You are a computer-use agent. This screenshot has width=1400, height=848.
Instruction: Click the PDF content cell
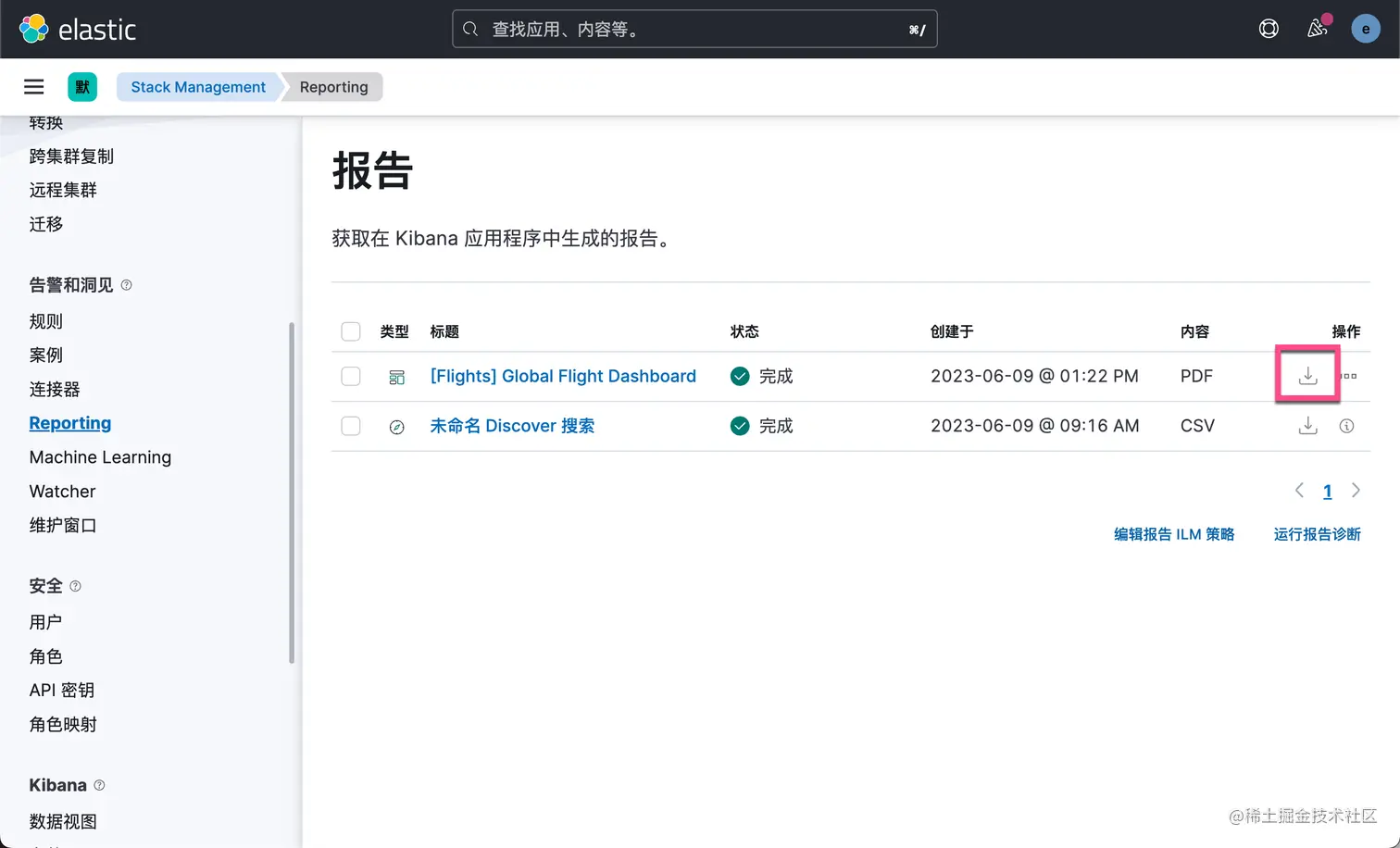tap(1196, 376)
